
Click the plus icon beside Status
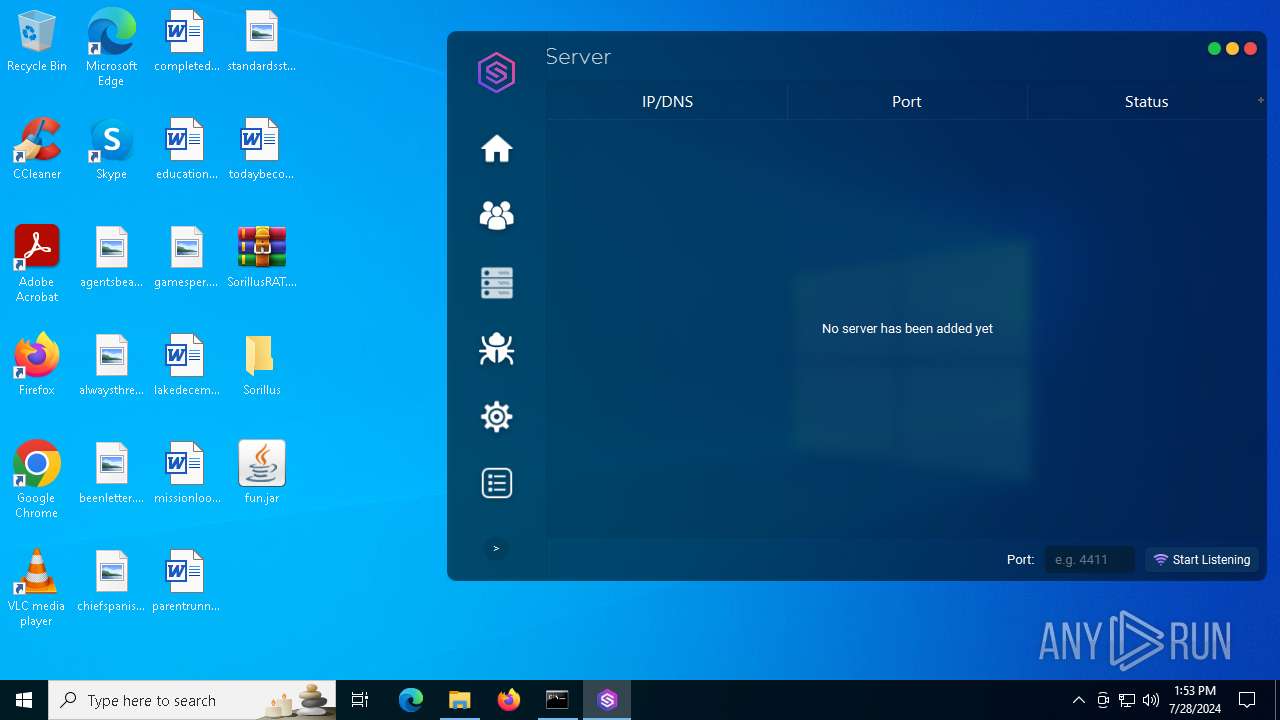point(1261,100)
